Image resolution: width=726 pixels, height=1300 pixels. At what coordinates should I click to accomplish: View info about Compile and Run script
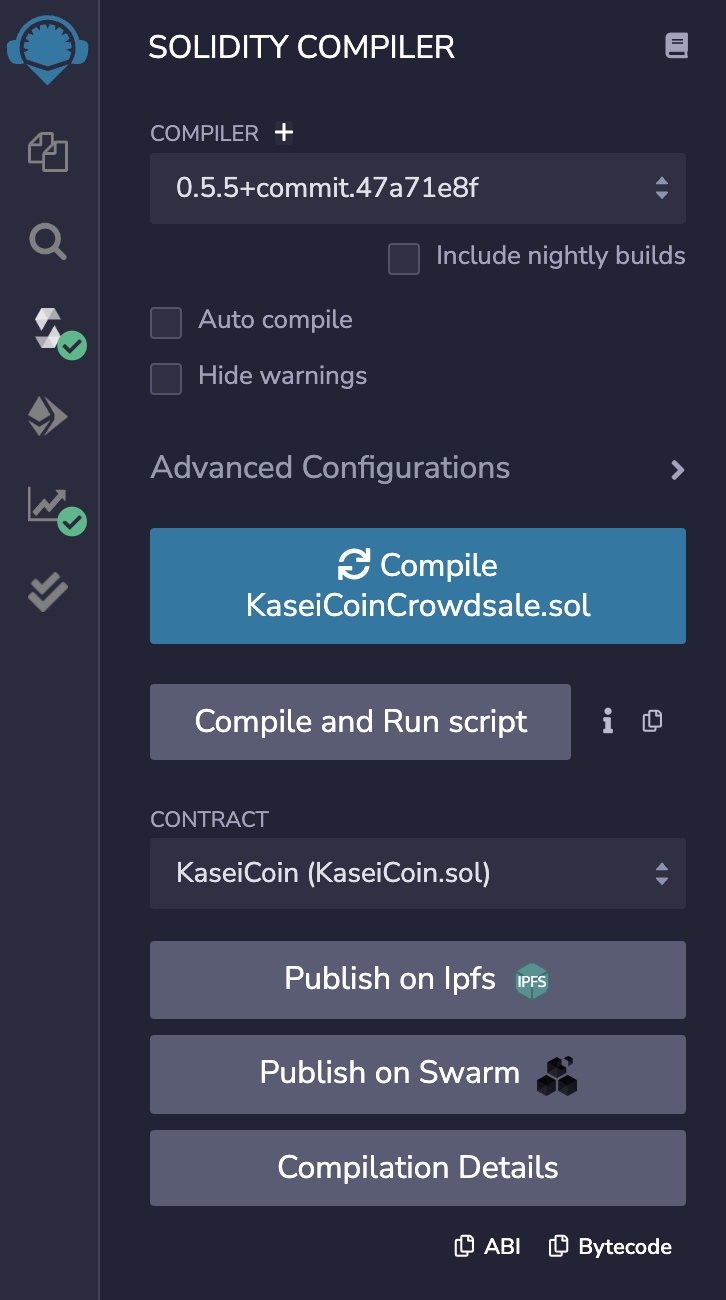pos(607,721)
